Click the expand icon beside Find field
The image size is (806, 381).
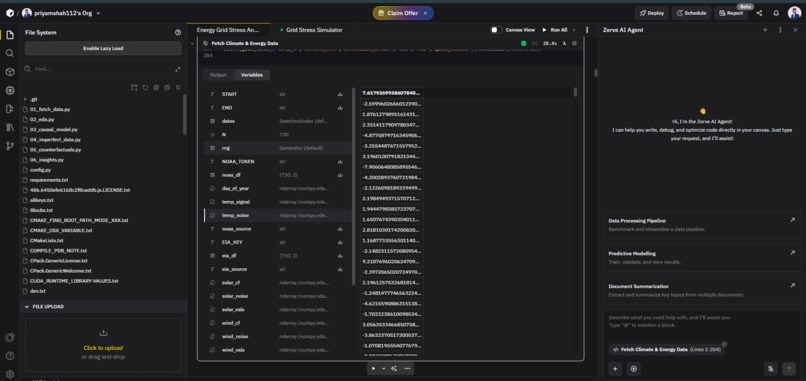[178, 69]
